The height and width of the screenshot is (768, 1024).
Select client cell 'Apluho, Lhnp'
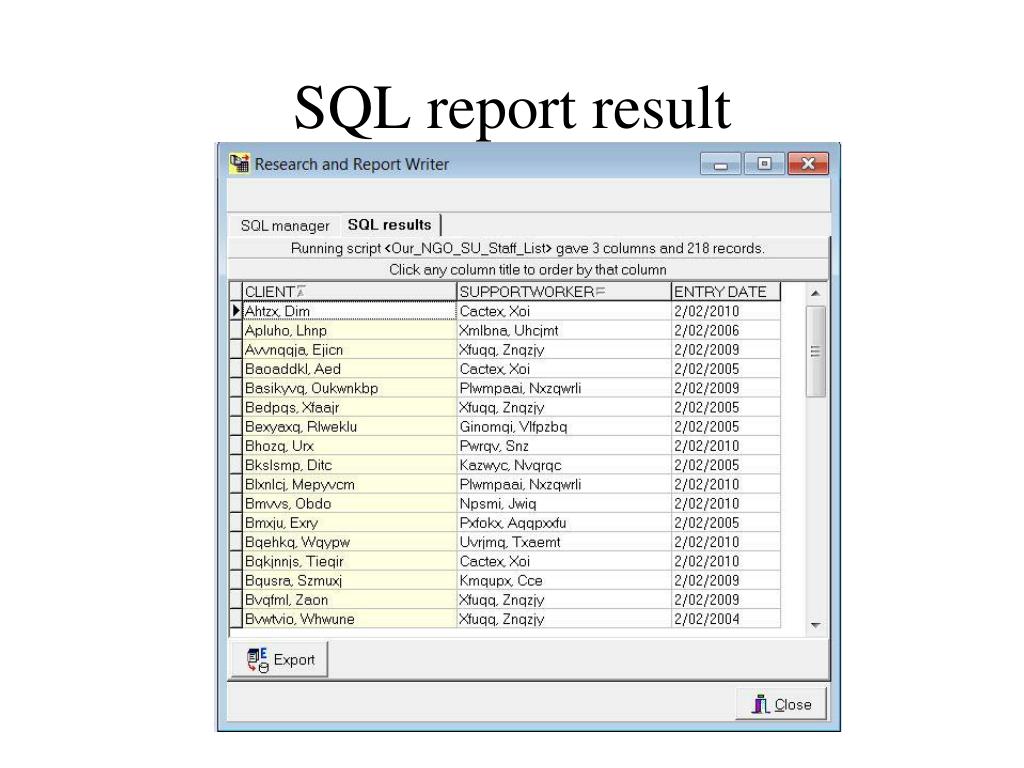pyautogui.click(x=349, y=330)
